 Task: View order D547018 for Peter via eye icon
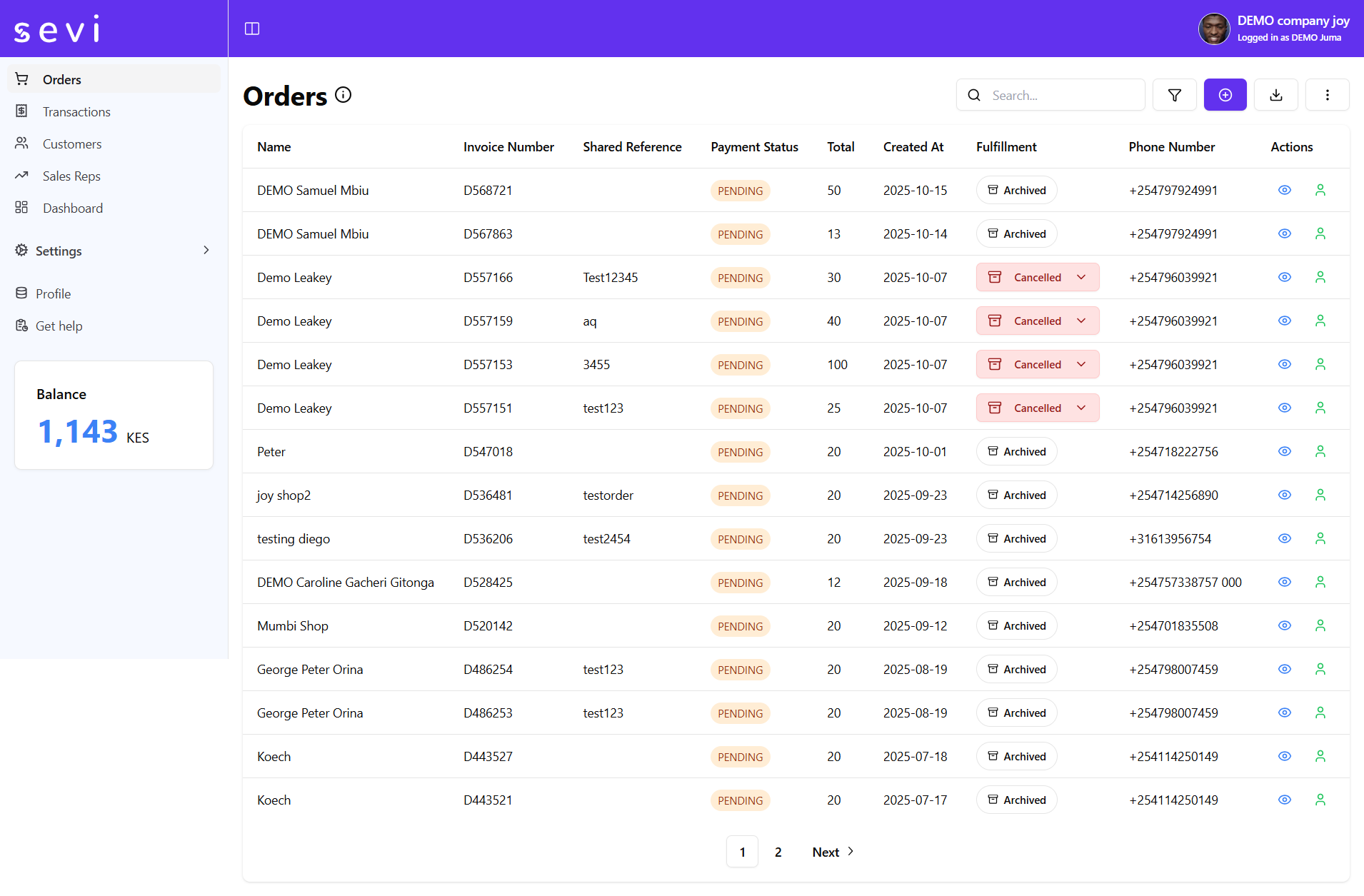tap(1283, 451)
